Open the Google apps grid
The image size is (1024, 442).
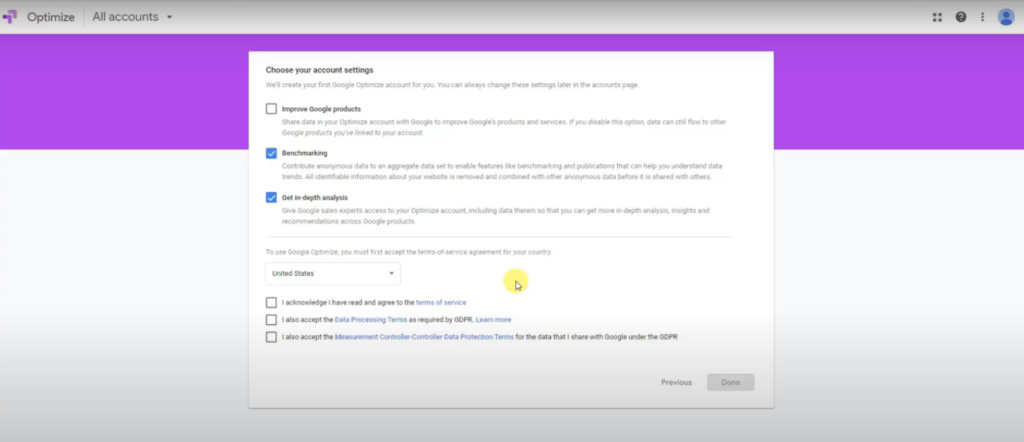pyautogui.click(x=937, y=17)
